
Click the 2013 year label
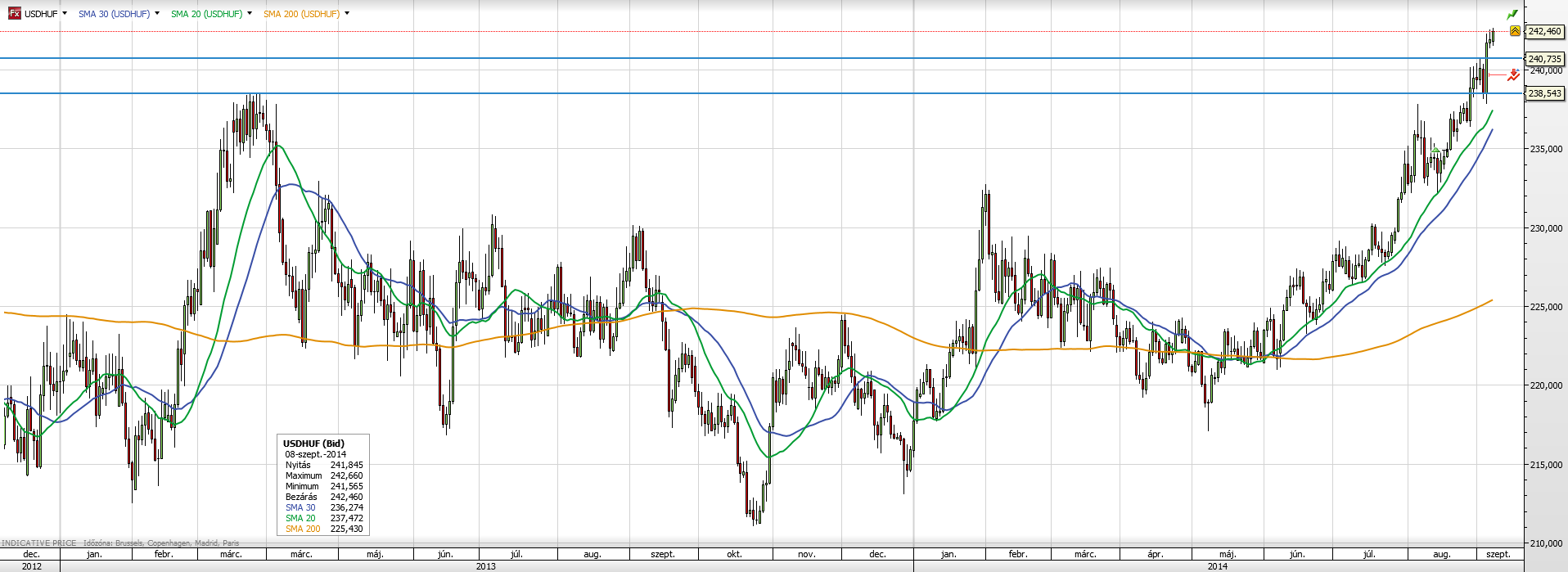(x=486, y=565)
